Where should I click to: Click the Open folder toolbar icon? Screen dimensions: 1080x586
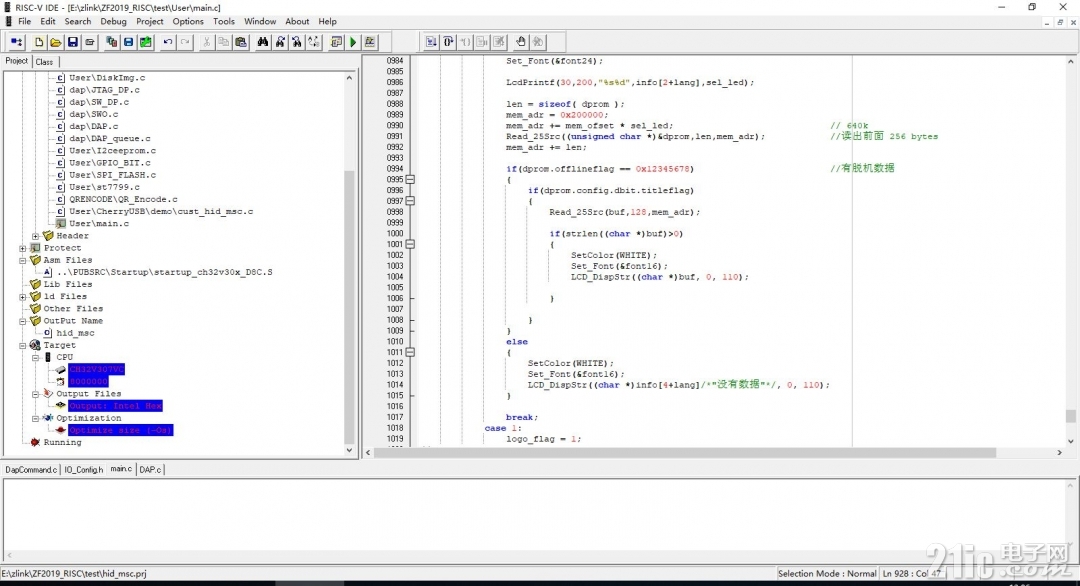click(56, 42)
